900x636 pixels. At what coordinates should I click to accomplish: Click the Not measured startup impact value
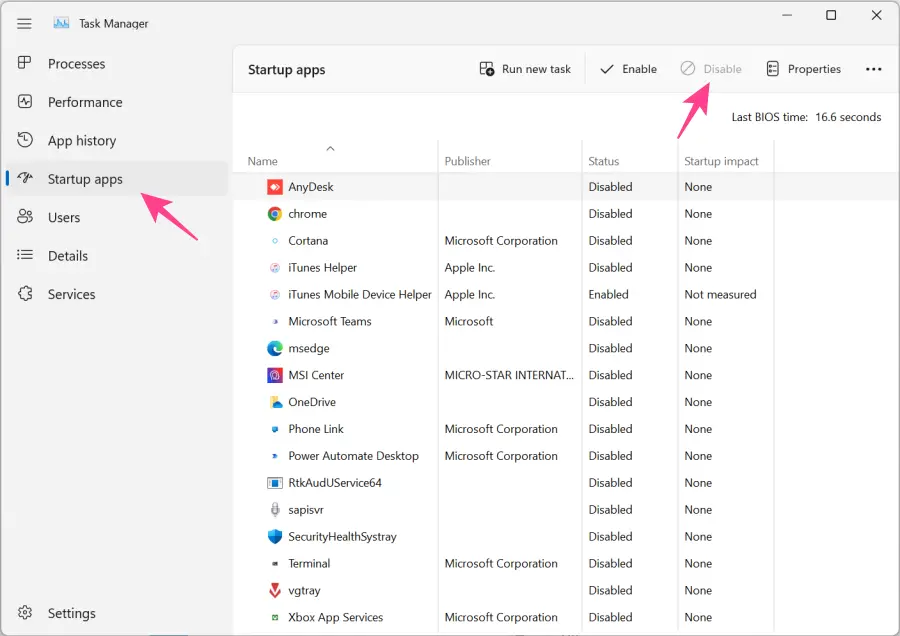[x=720, y=294]
